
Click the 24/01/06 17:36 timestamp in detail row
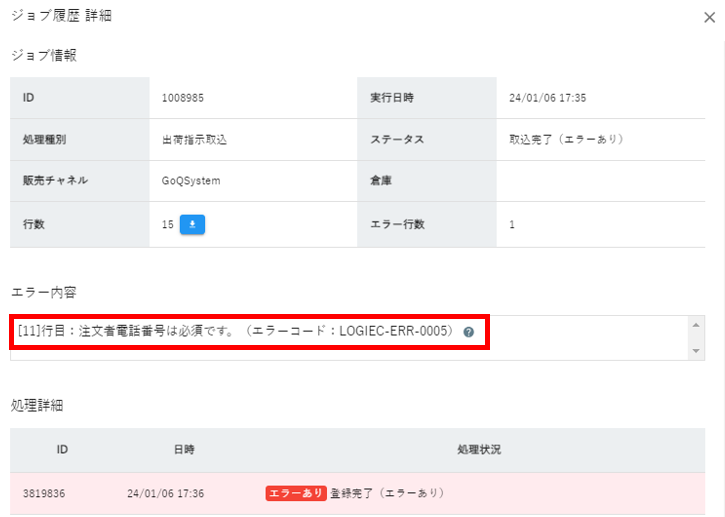[x=166, y=493]
